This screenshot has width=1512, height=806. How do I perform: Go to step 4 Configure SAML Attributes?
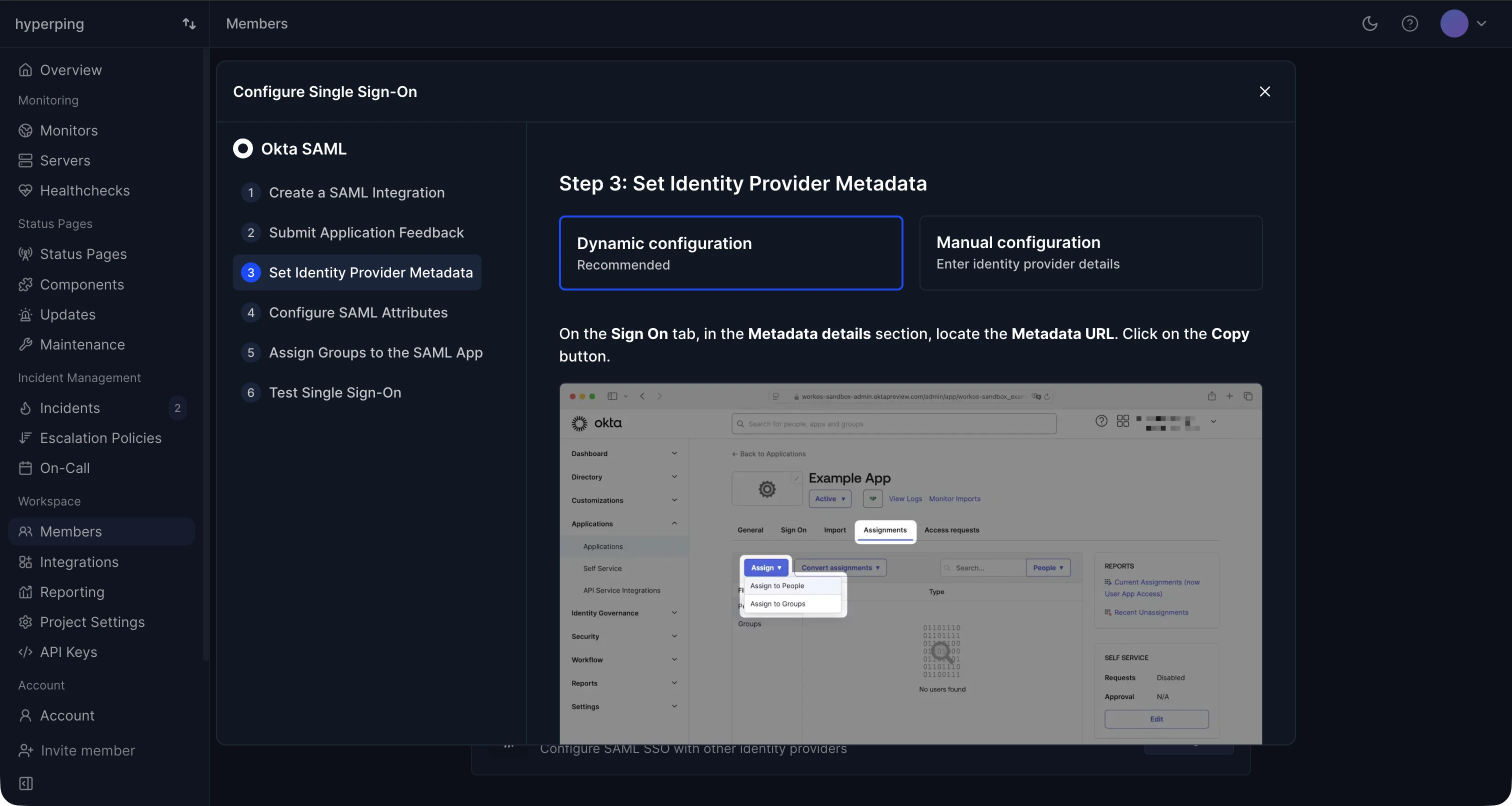[344, 312]
